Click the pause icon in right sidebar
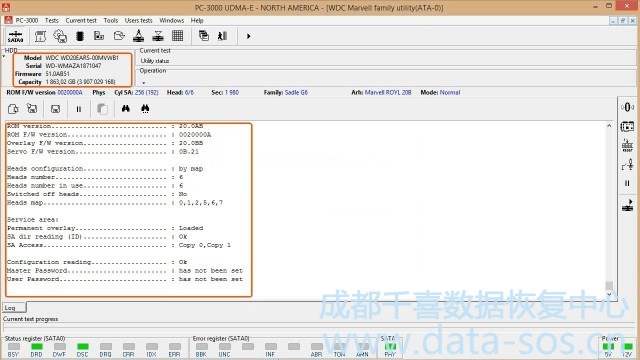 tap(627, 183)
